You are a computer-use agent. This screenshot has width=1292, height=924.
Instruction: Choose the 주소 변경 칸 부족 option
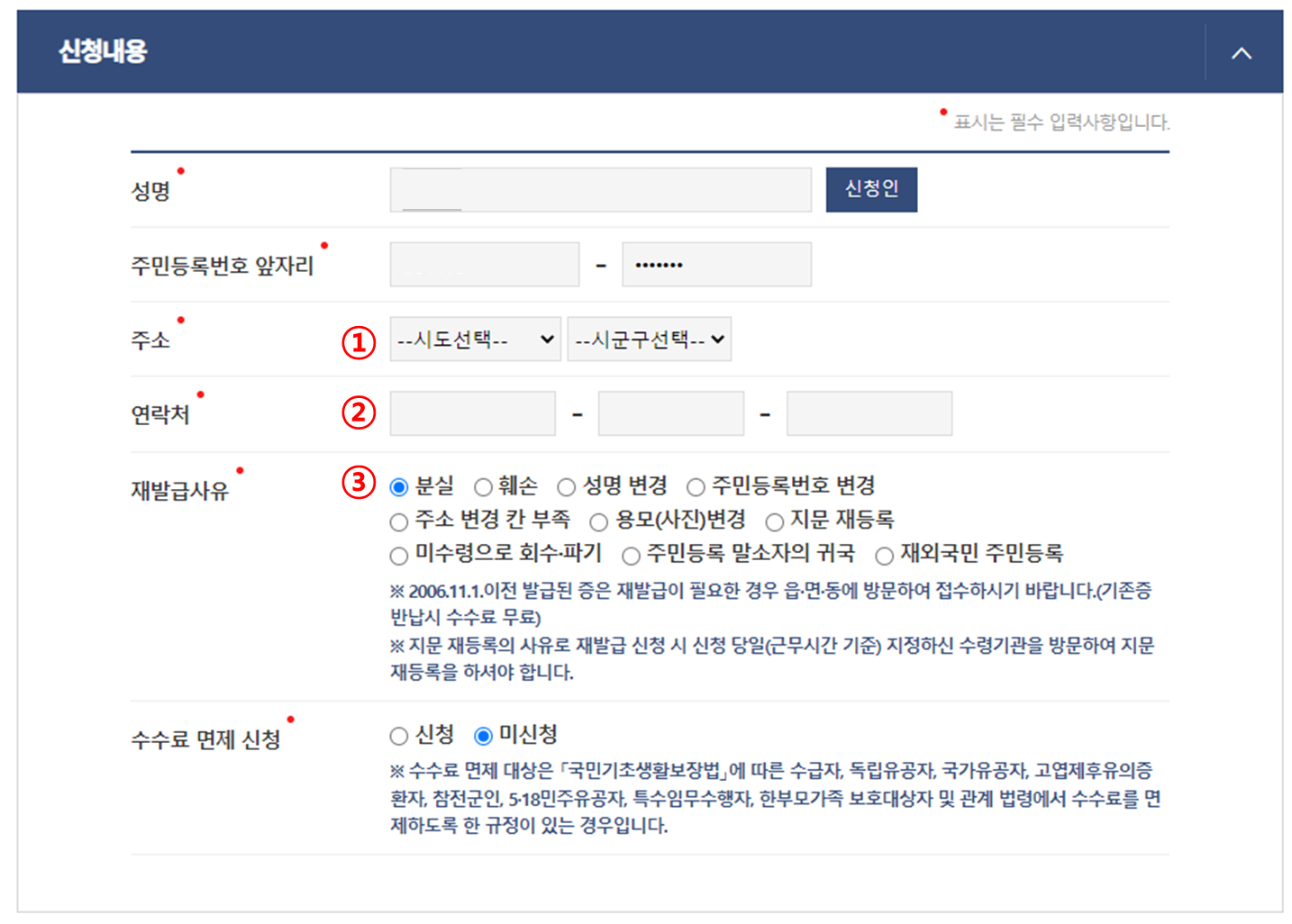pos(399,522)
